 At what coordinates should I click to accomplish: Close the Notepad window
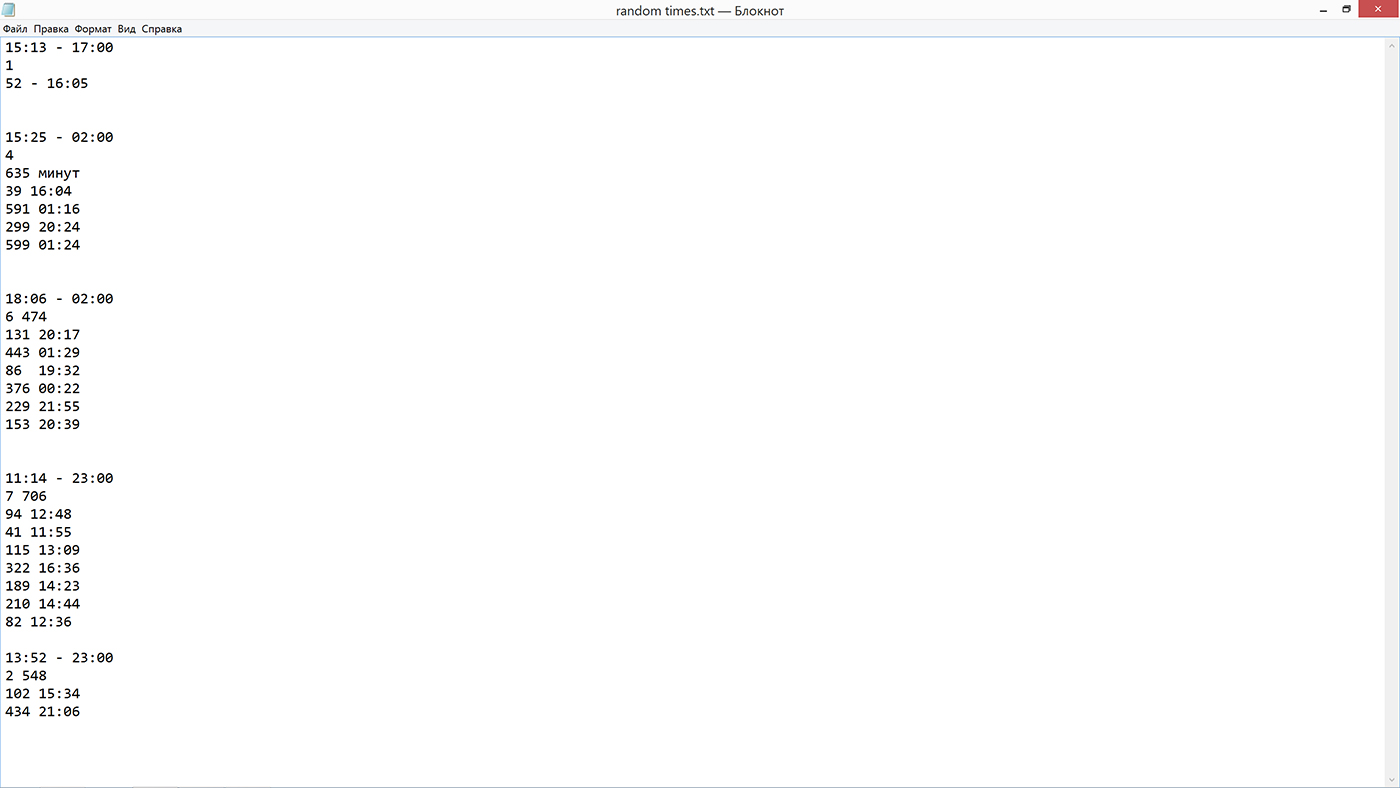[1377, 9]
